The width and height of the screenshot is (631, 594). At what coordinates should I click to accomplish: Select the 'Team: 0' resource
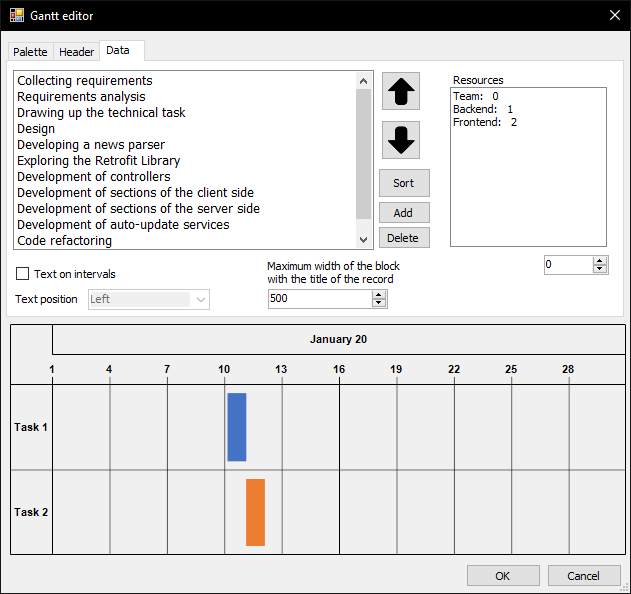coord(528,96)
